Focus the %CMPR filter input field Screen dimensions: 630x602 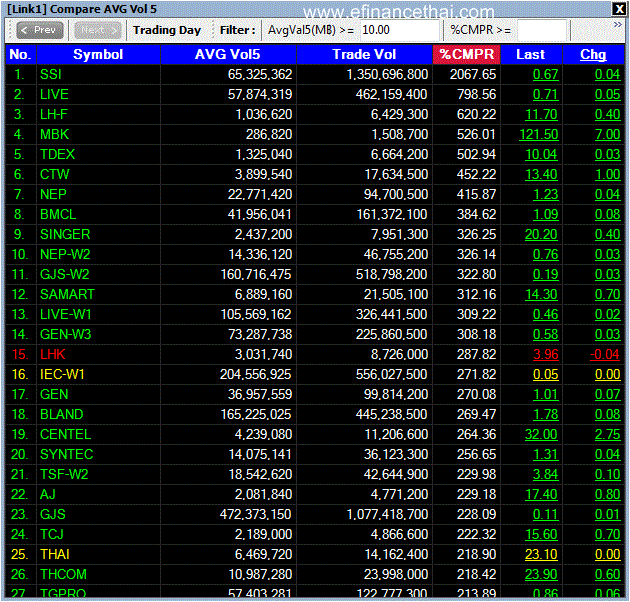click(542, 30)
